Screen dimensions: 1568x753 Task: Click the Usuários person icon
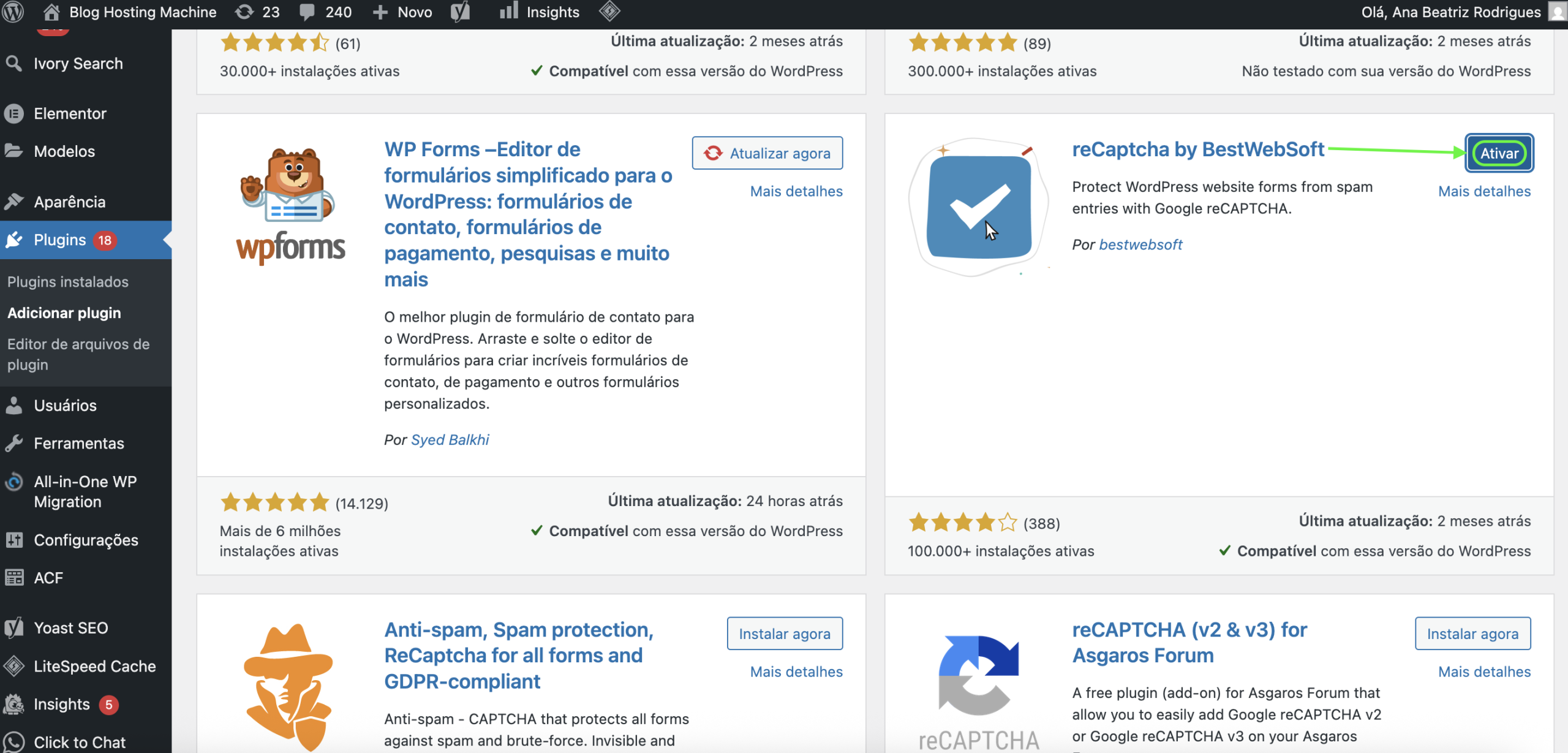click(x=13, y=405)
